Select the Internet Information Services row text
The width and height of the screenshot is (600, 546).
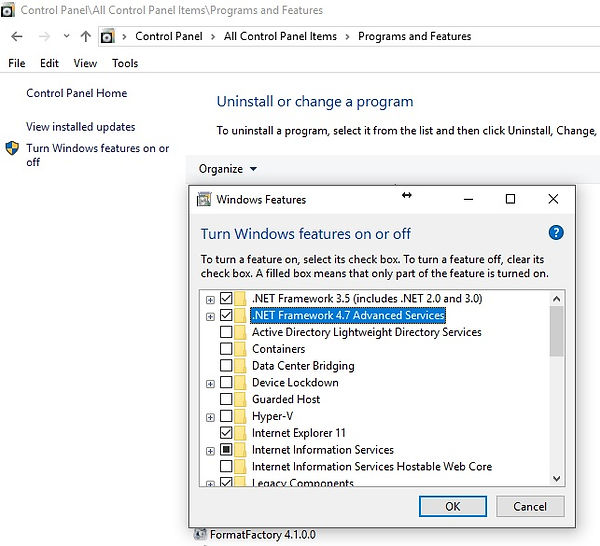(x=323, y=450)
